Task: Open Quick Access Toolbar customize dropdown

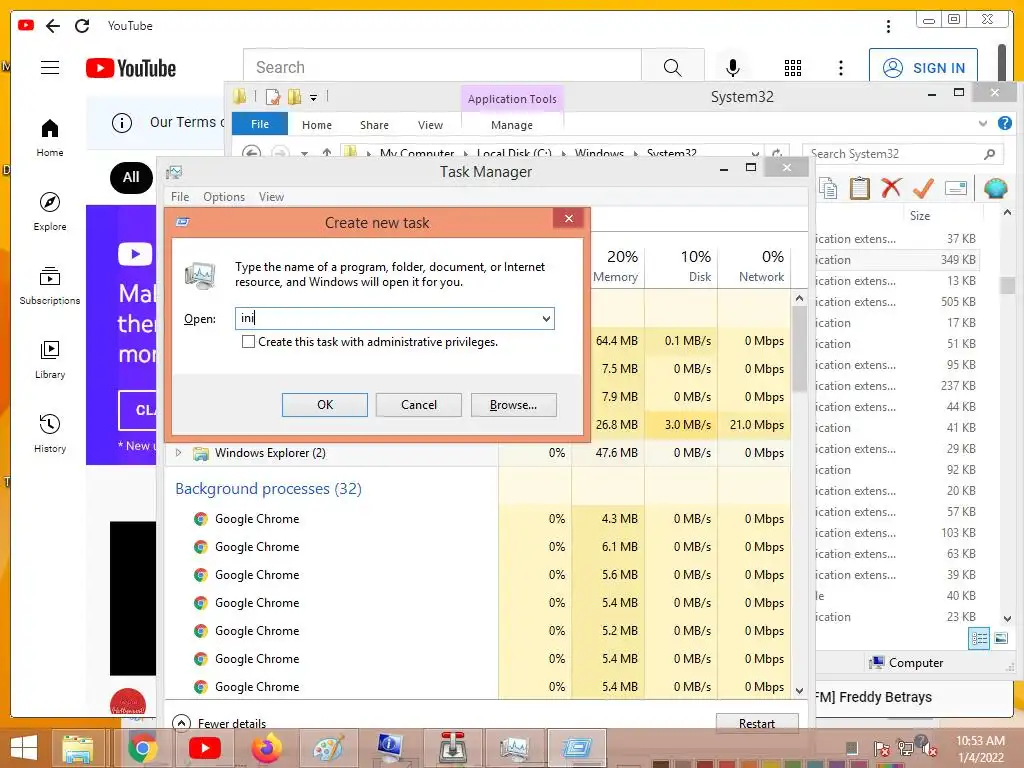Action: (313, 98)
